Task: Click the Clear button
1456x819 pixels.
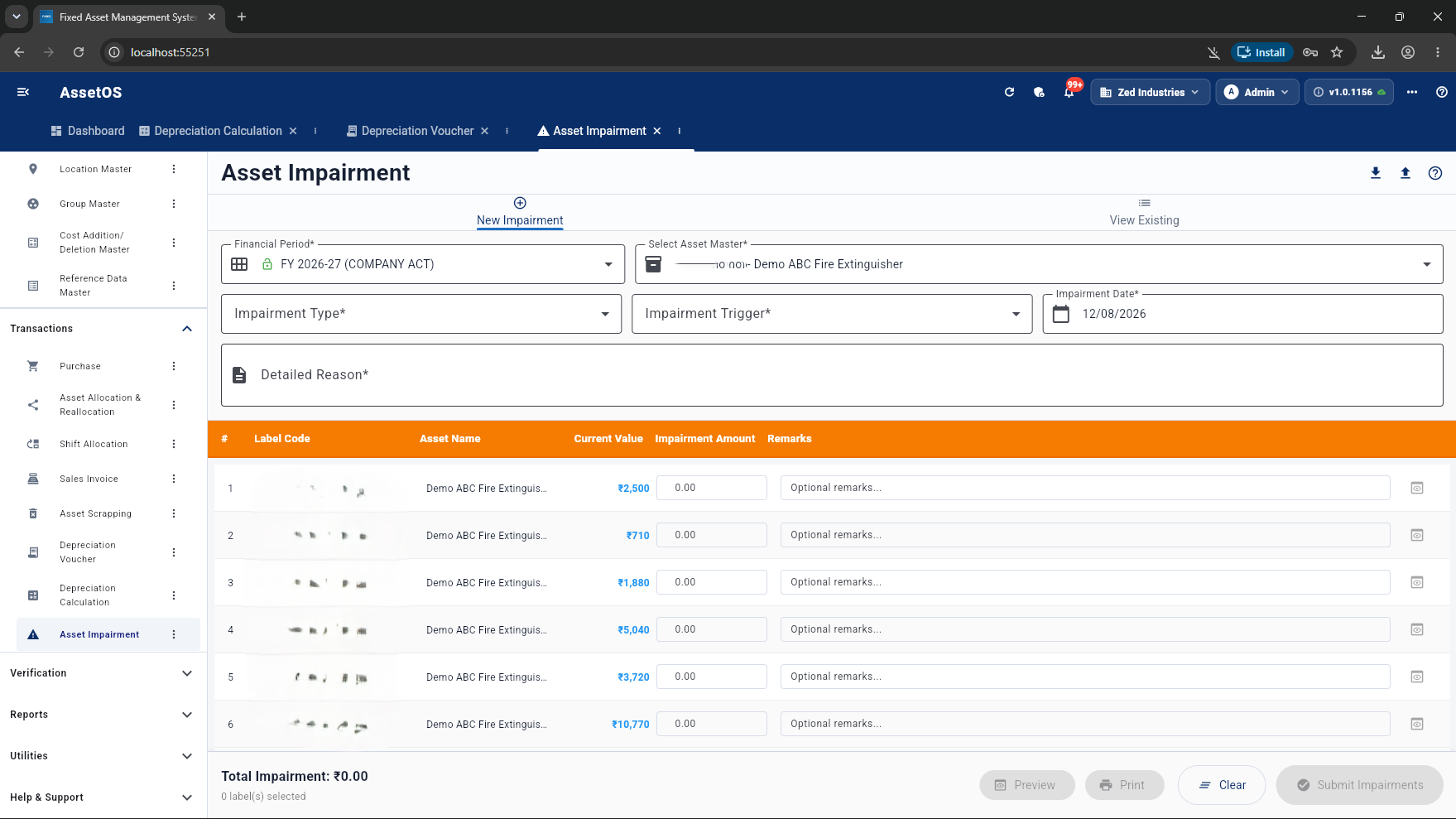Action: tap(1222, 785)
